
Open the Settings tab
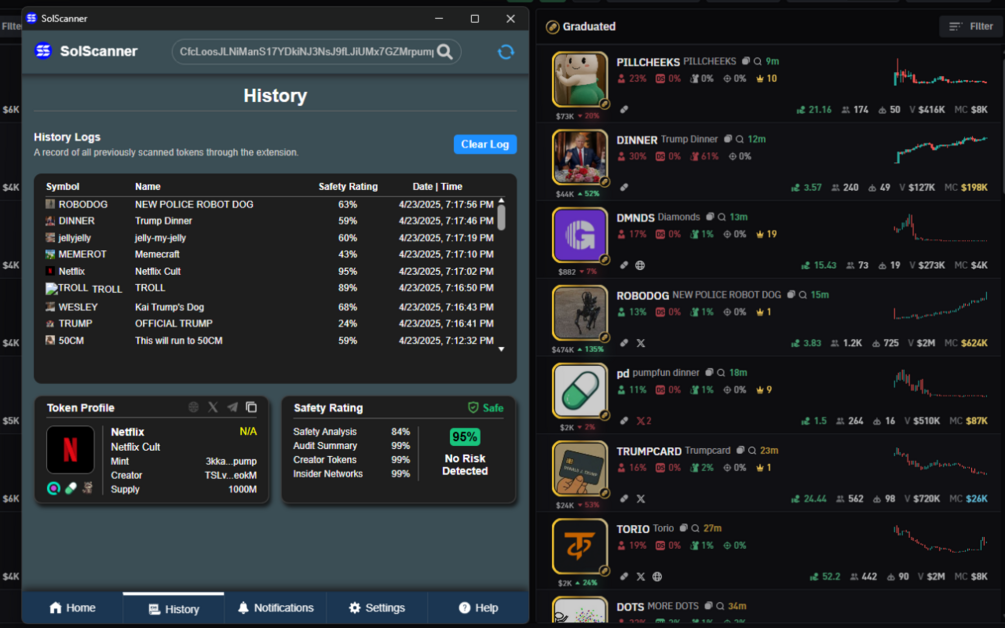pos(377,607)
